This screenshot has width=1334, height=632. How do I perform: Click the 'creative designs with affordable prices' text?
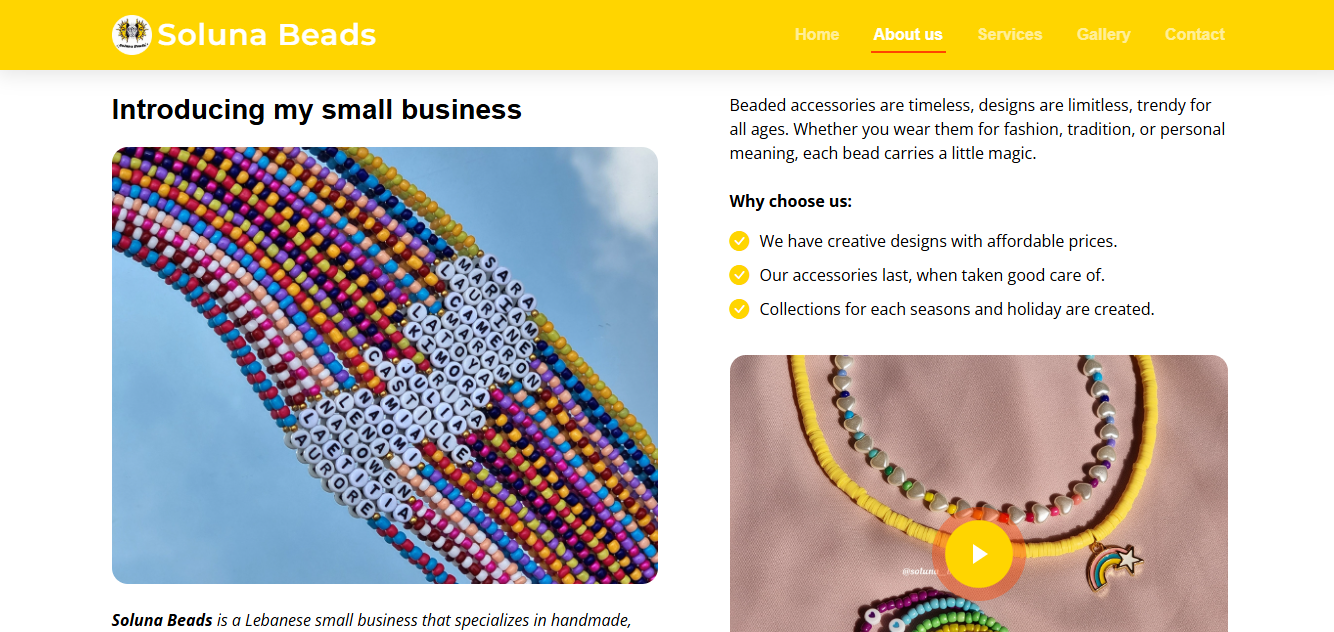(x=937, y=241)
